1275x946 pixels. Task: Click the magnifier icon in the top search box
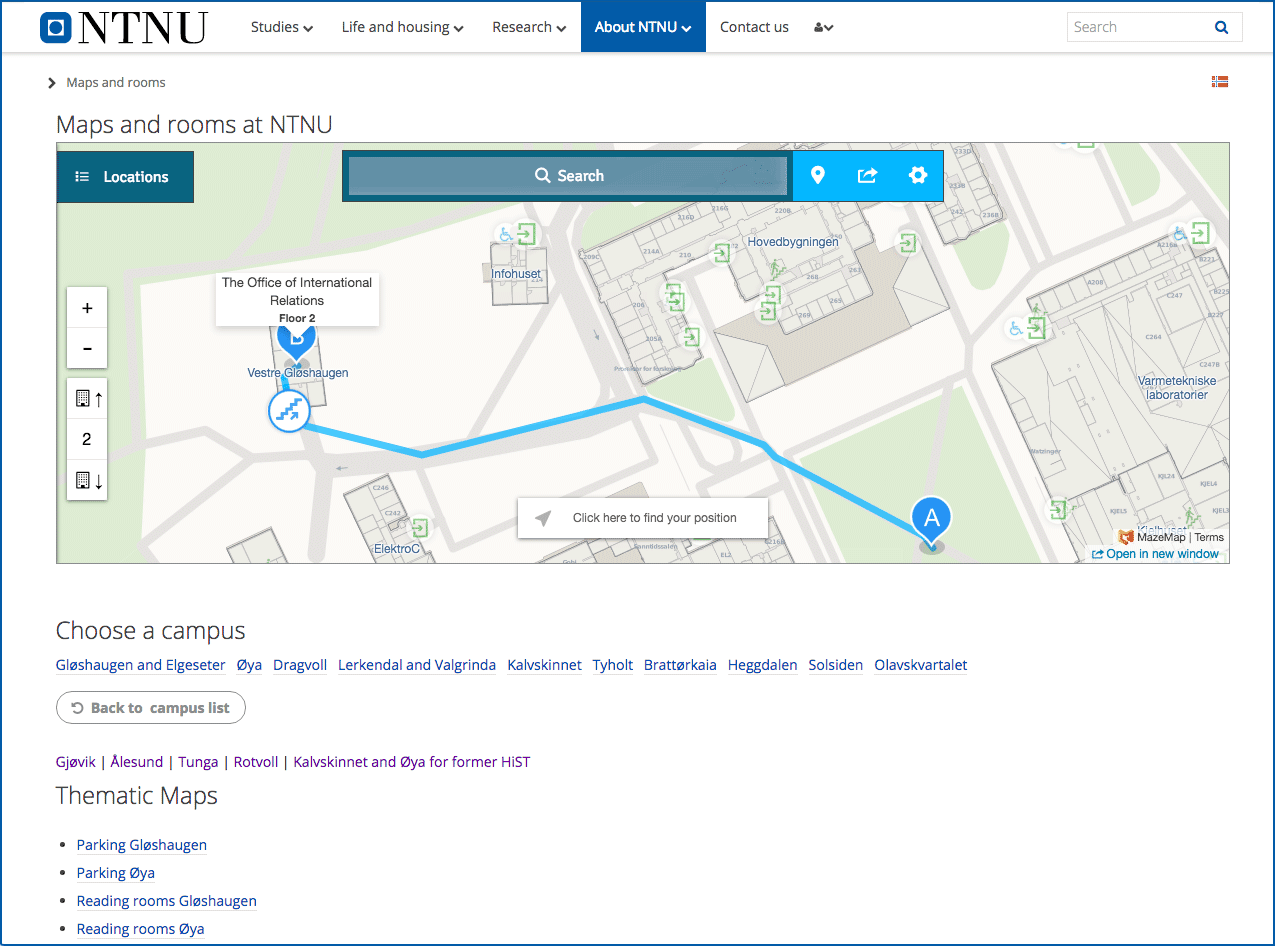point(1221,27)
